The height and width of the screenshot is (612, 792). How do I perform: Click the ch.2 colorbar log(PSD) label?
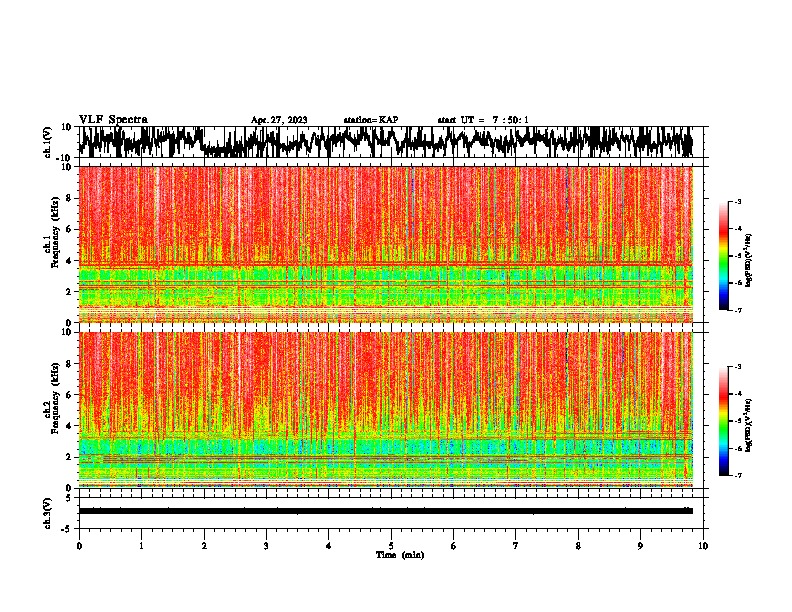[x=748, y=425]
